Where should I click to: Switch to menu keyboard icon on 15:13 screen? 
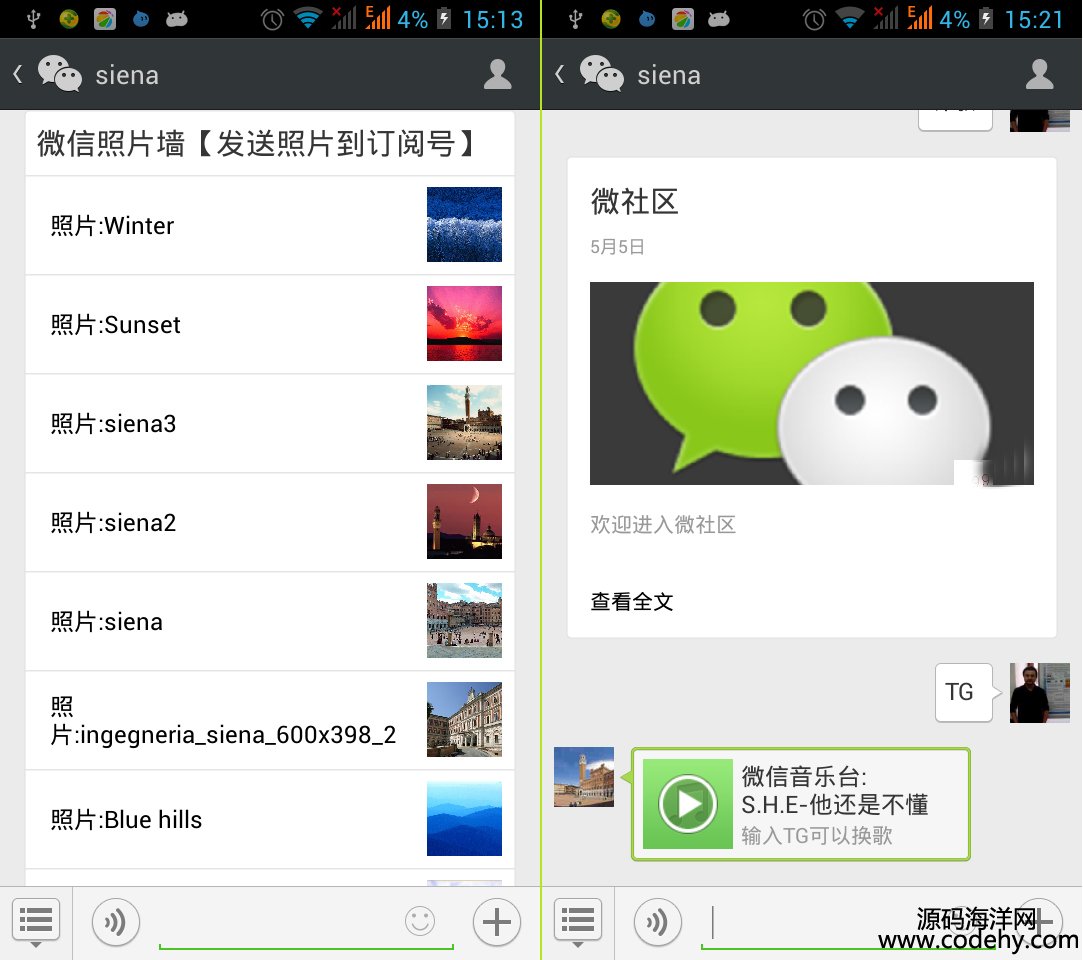pos(36,923)
